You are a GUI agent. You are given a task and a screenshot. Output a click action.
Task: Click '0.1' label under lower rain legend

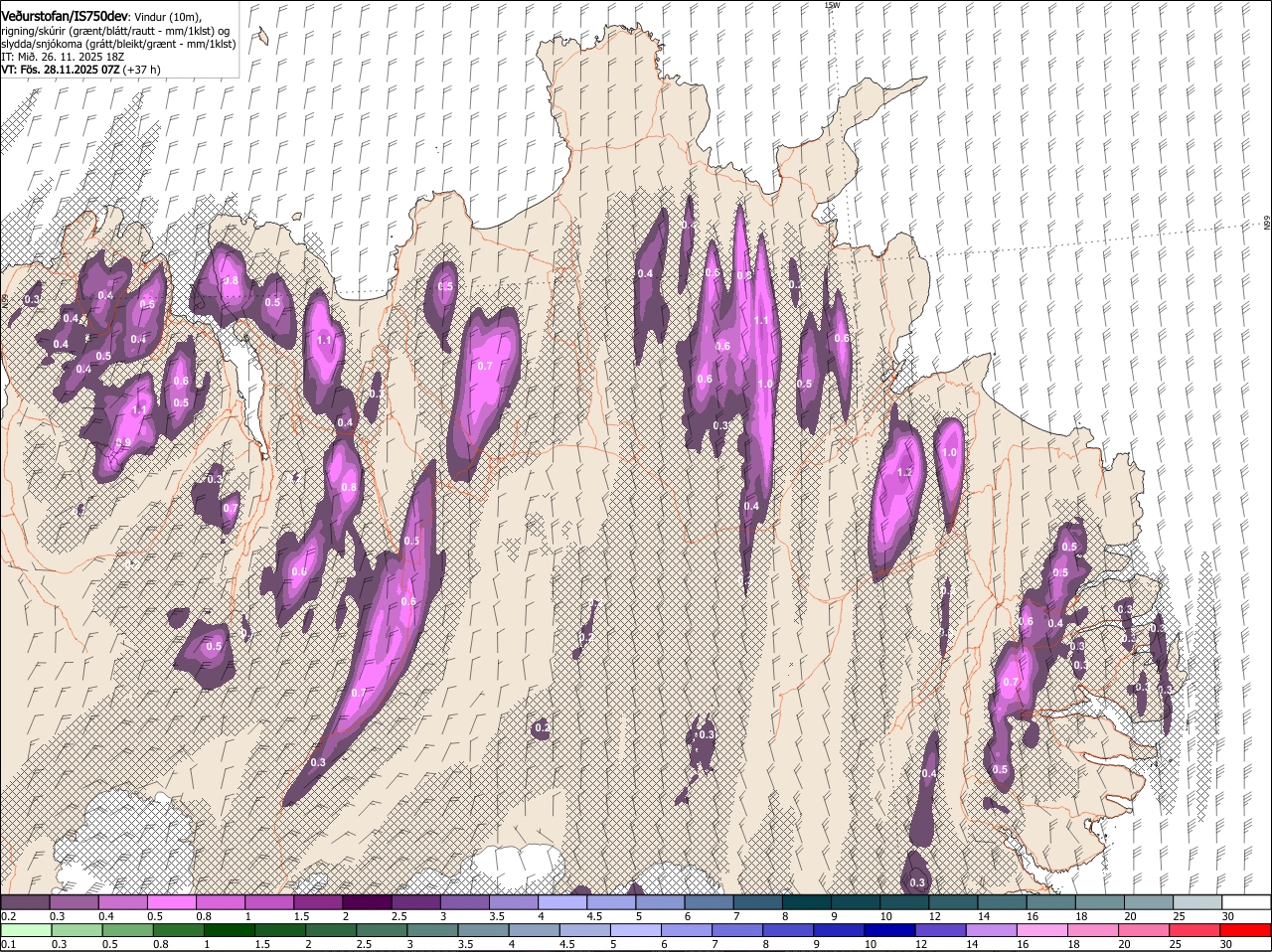coord(8,944)
